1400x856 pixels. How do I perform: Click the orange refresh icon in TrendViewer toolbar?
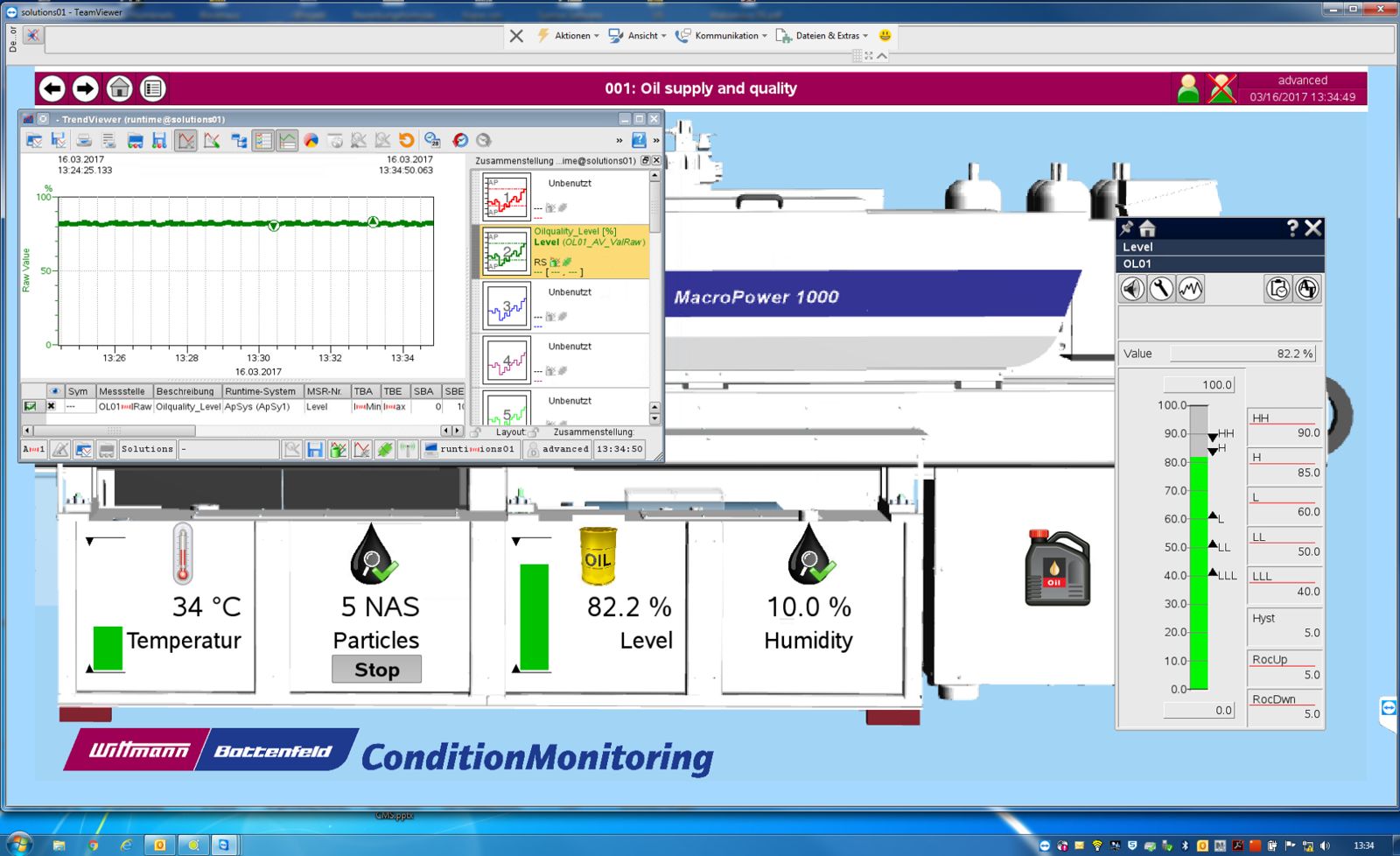tap(406, 140)
